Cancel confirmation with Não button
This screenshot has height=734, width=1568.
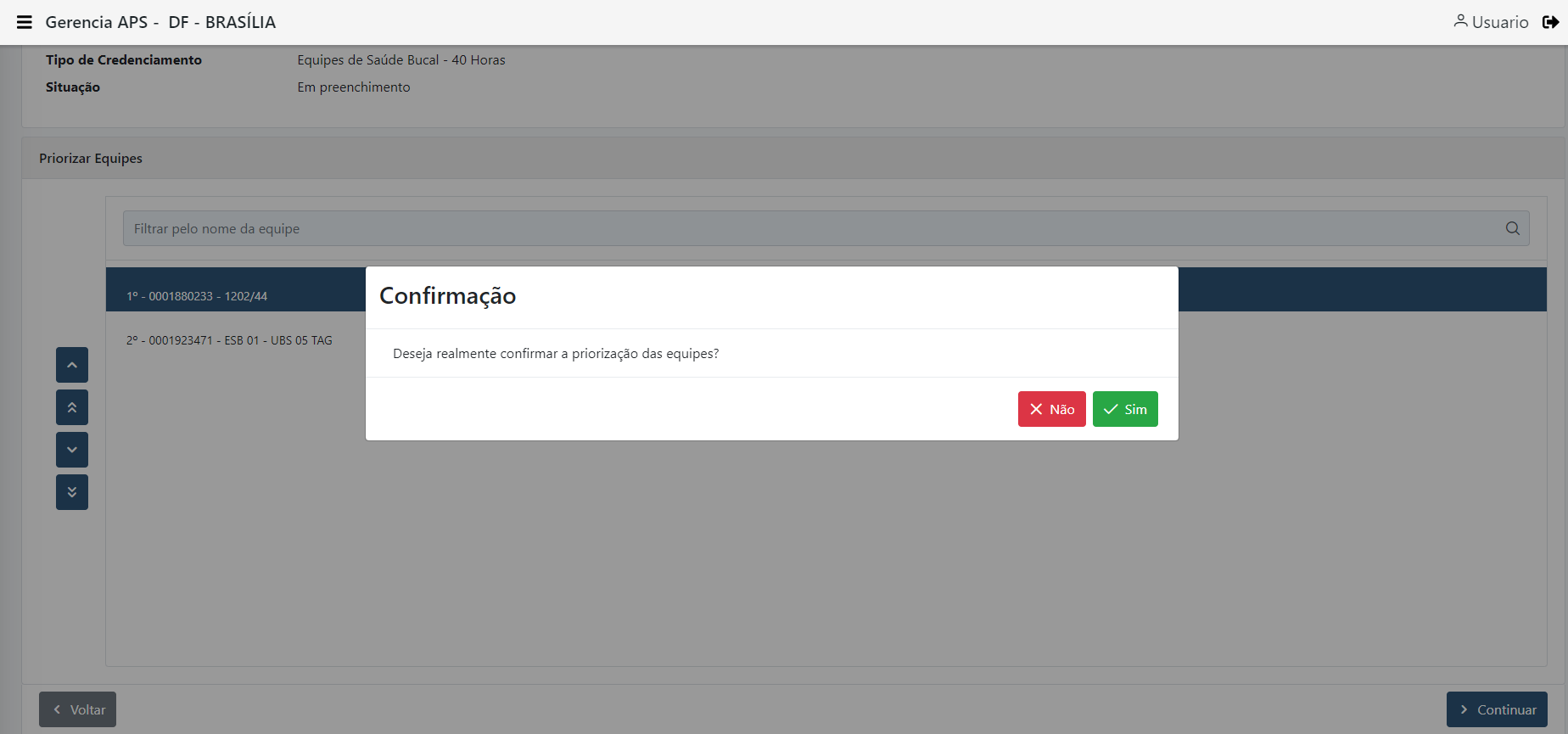[x=1051, y=409]
